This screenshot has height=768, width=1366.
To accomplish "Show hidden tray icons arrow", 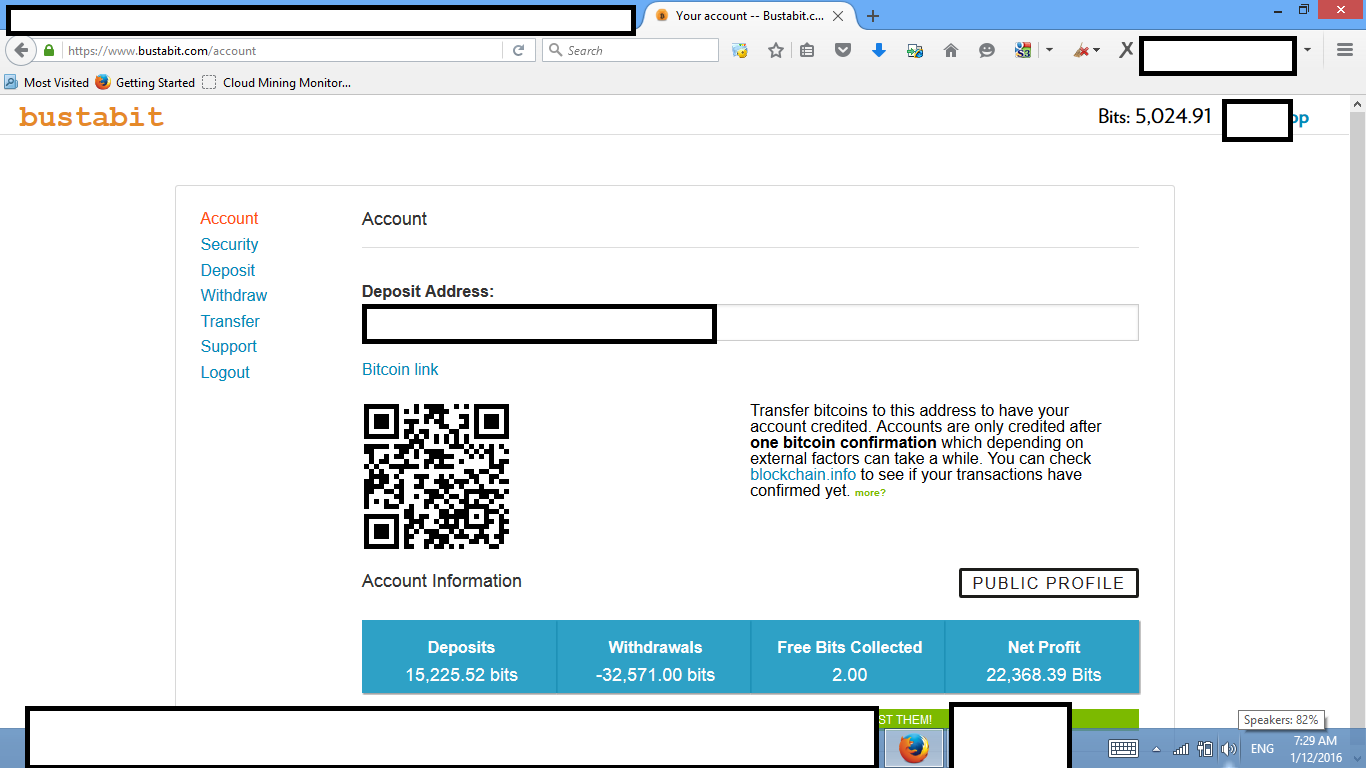I will pyautogui.click(x=1157, y=748).
